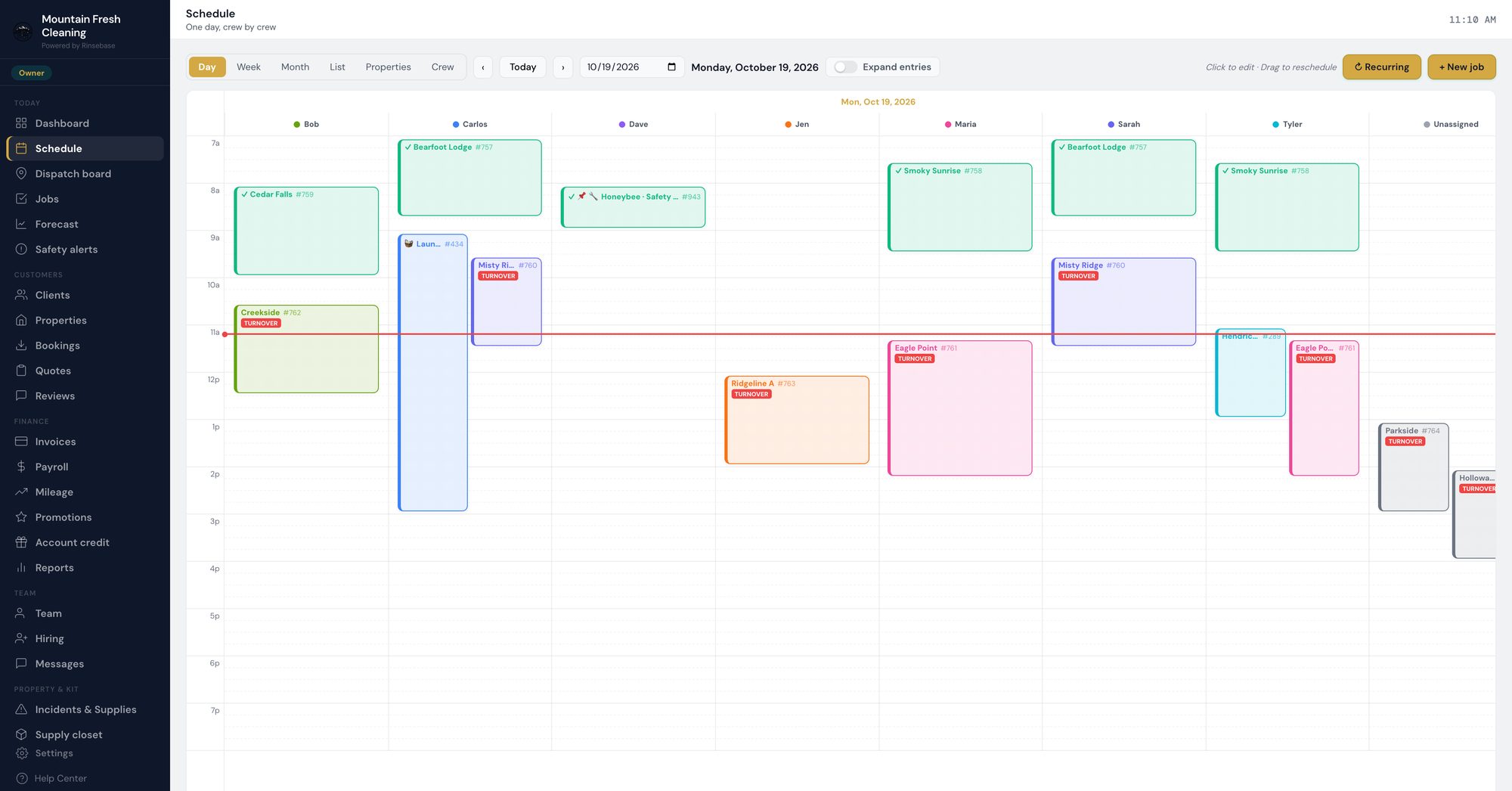Click the Clients people icon
1512x791 pixels.
(21, 295)
